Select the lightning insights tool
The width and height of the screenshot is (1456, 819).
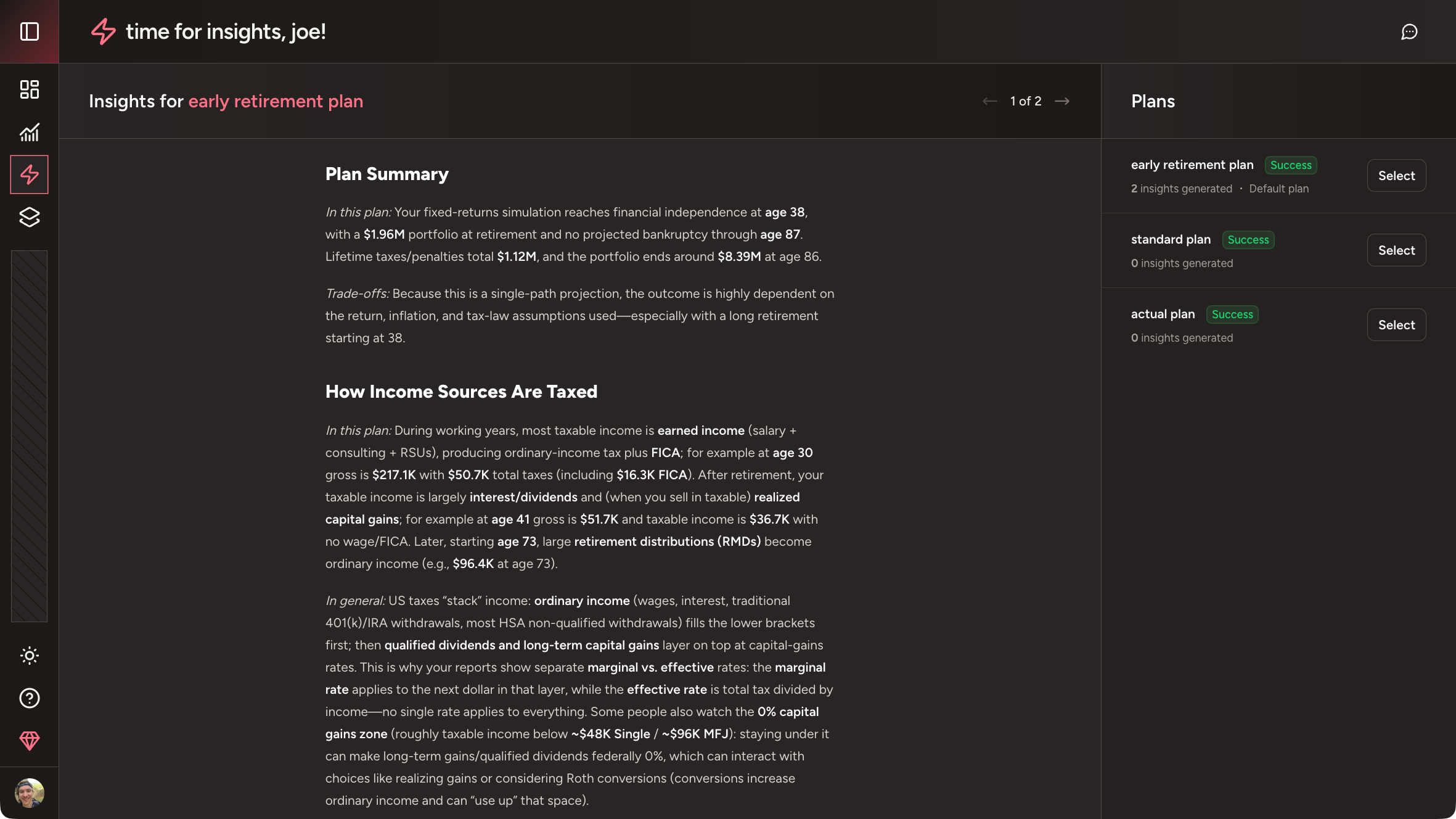29,175
